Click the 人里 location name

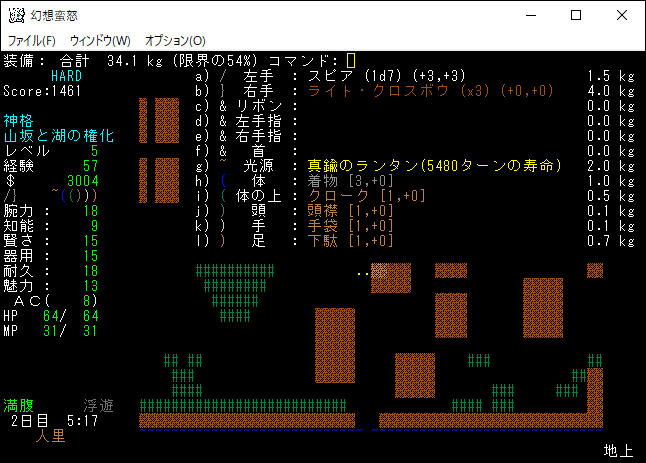[50, 436]
